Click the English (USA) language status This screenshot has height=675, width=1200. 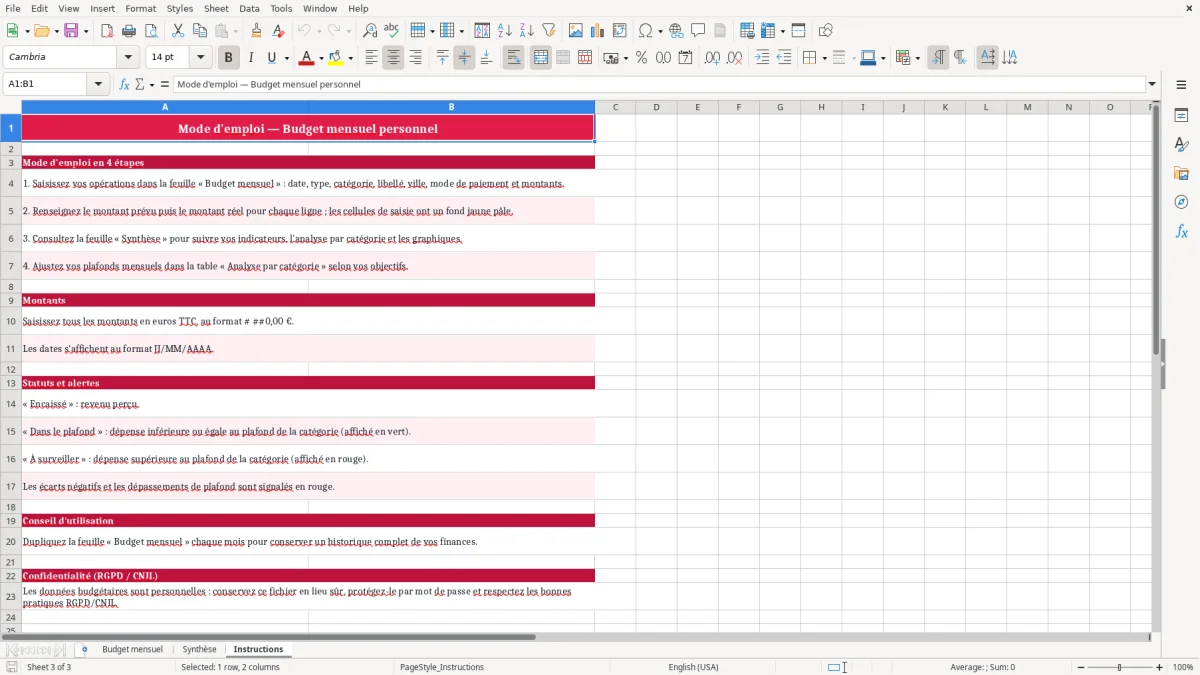point(693,667)
